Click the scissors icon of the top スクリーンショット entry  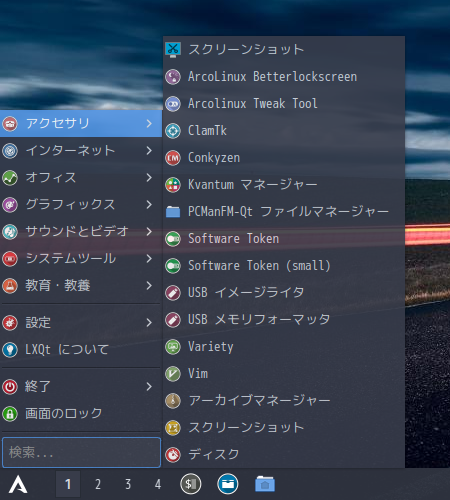tap(173, 50)
